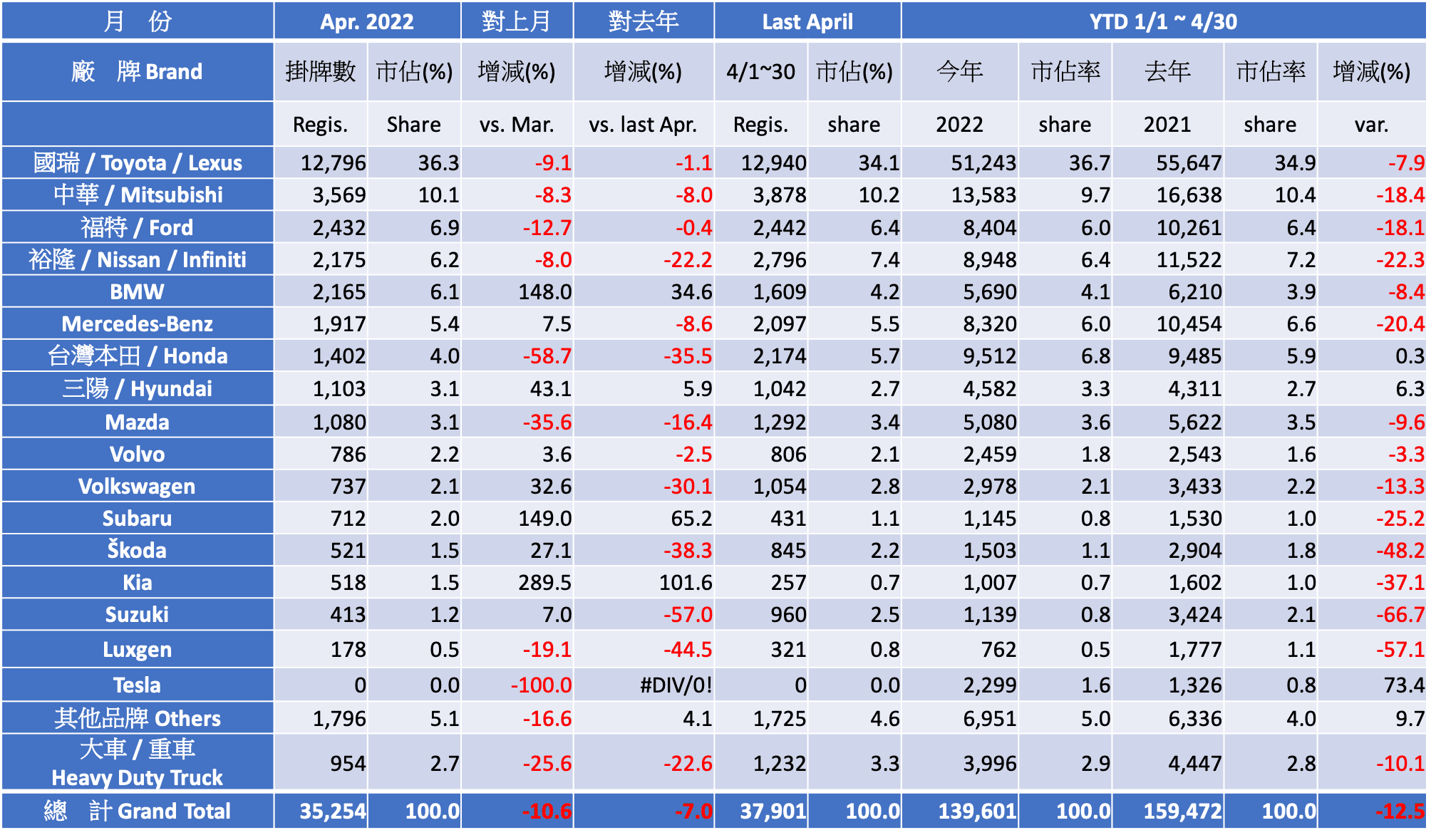Click Subaru vs. Mar. value 149.0
1431x840 pixels.
545,519
